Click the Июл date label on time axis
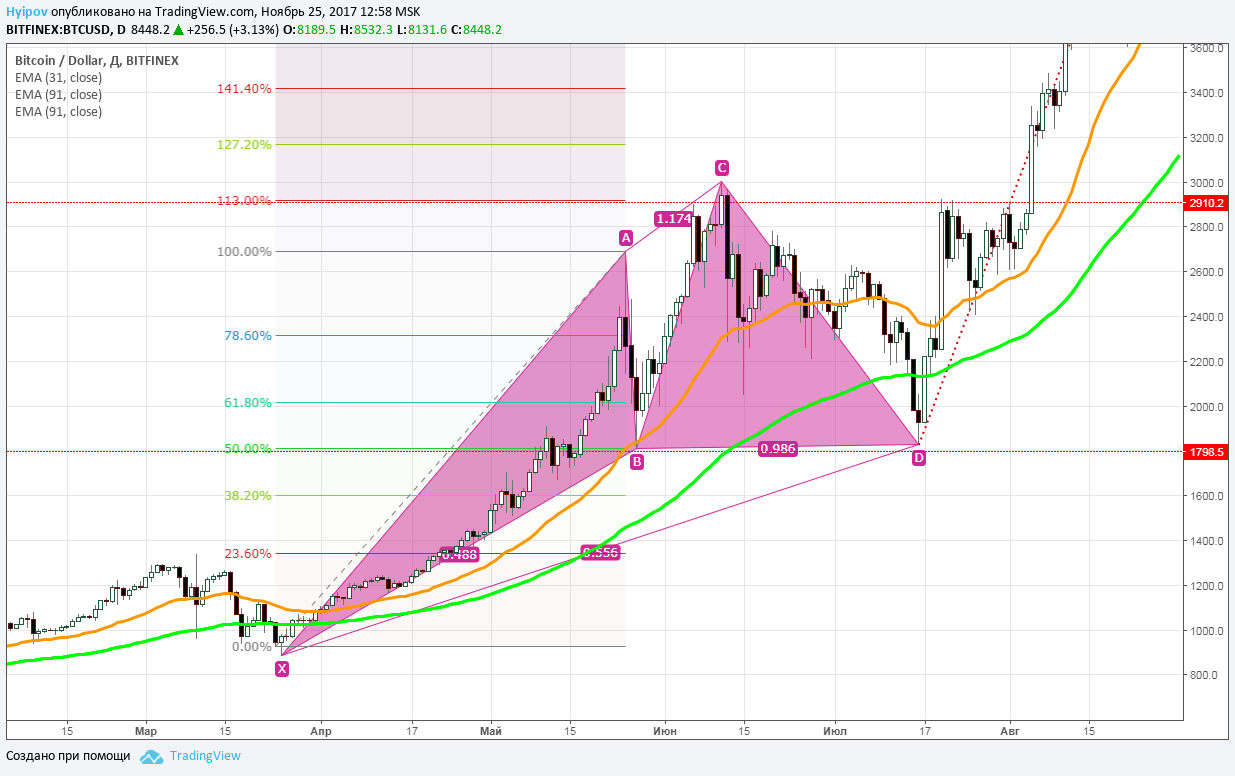 coord(834,731)
